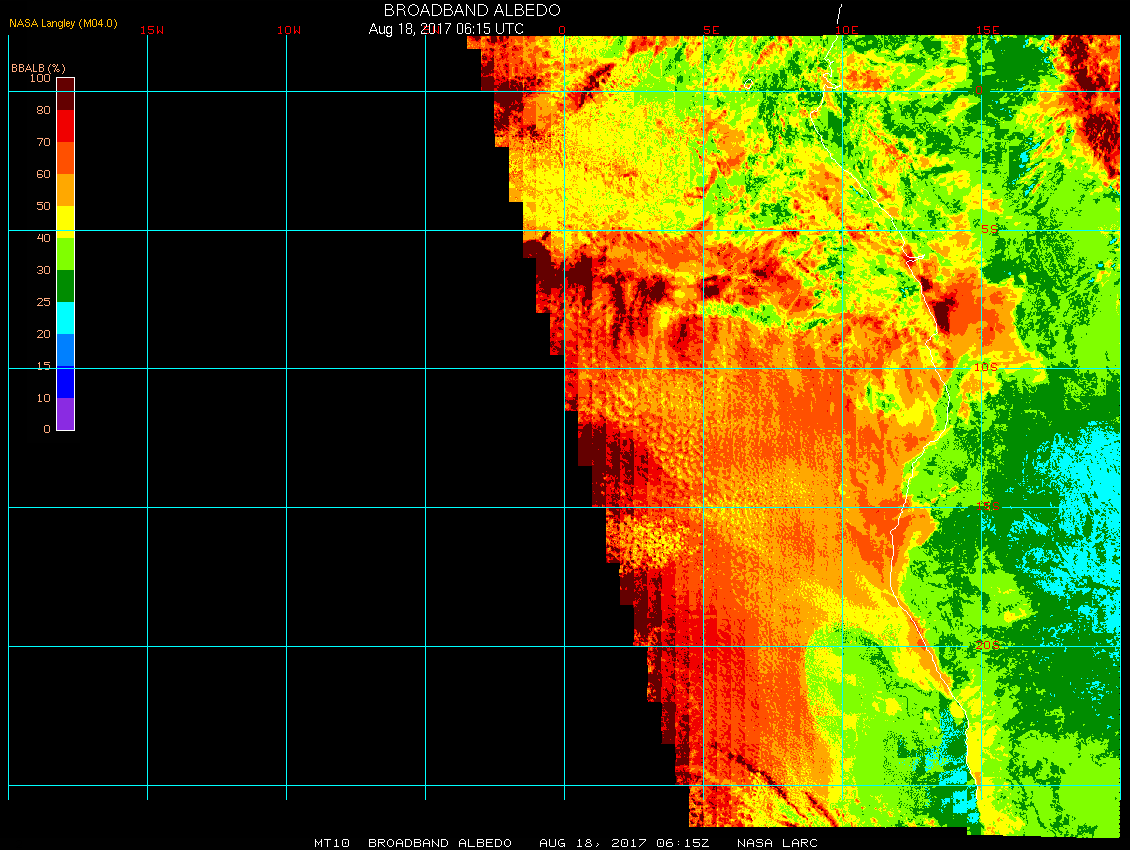Click the 10S latitude label
1130x850 pixels.
(x=986, y=367)
